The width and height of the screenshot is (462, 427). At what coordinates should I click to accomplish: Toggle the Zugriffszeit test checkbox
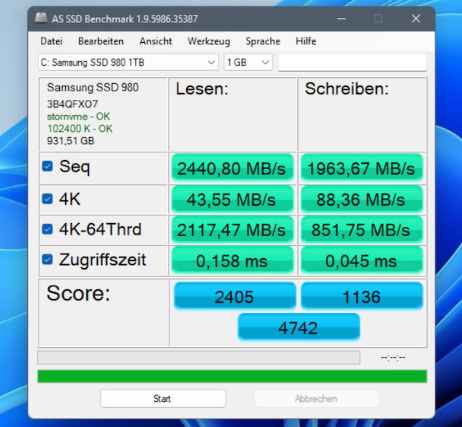click(47, 259)
